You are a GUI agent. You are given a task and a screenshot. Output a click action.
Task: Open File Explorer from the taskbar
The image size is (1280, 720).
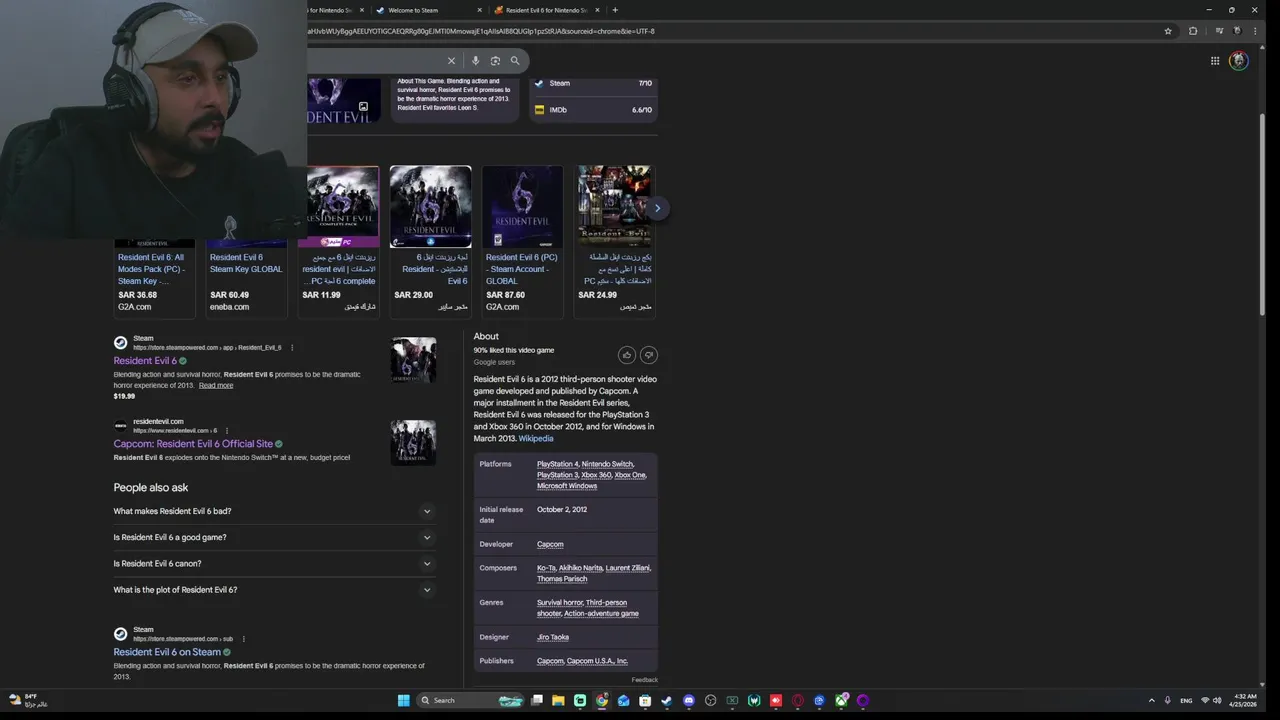(558, 701)
